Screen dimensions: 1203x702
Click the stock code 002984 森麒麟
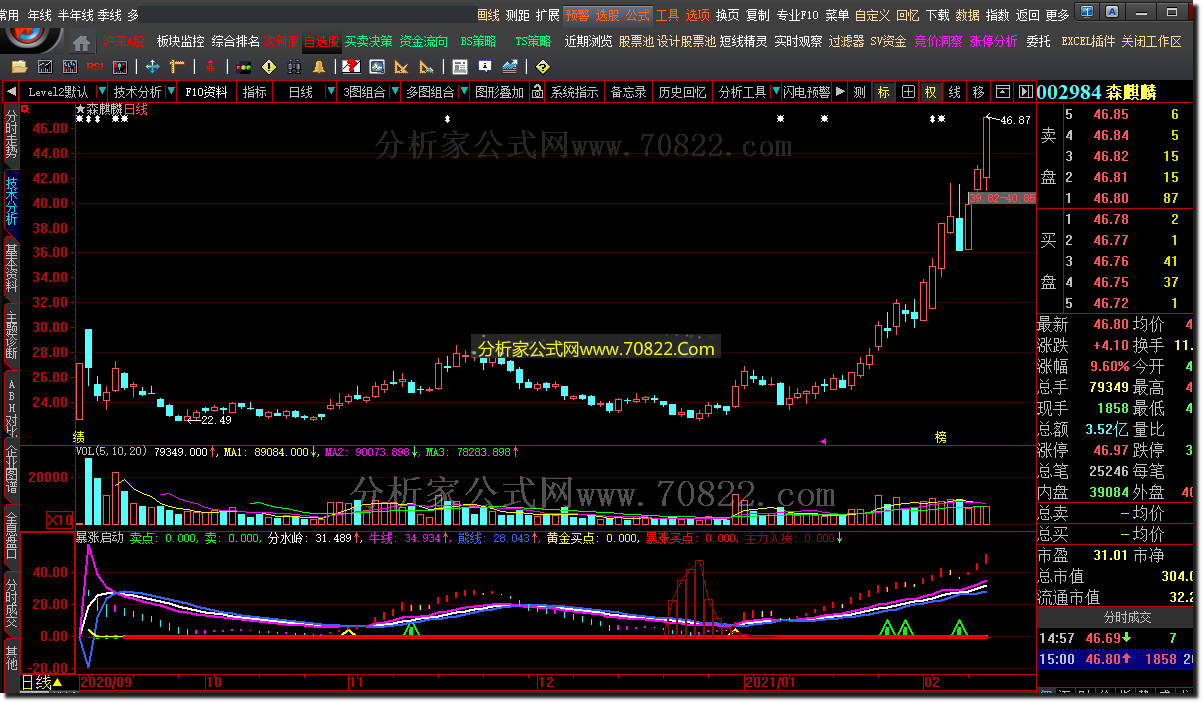[1096, 92]
